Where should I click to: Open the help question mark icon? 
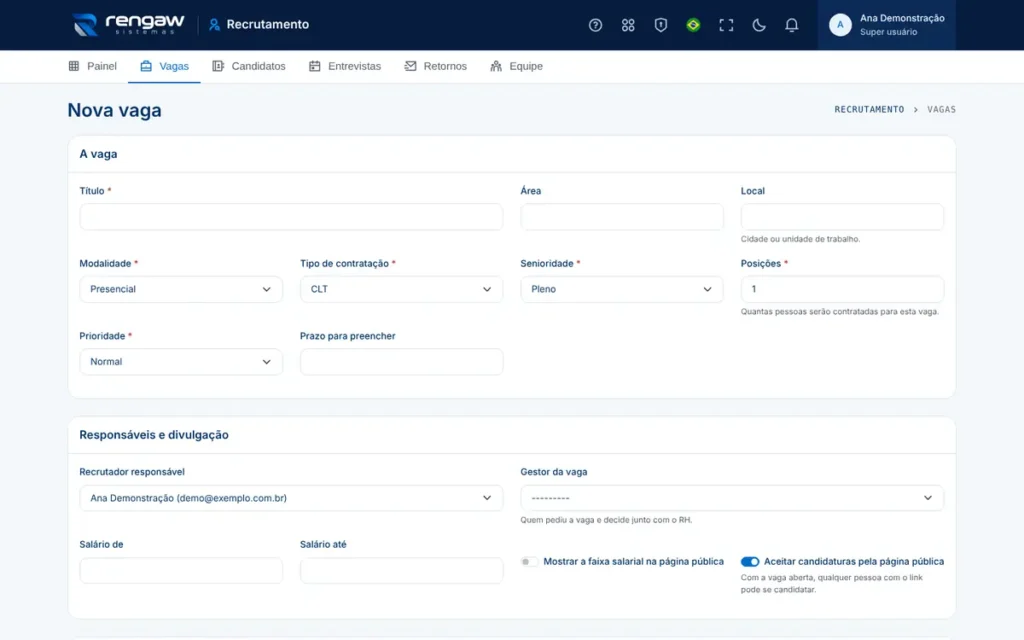coord(595,25)
